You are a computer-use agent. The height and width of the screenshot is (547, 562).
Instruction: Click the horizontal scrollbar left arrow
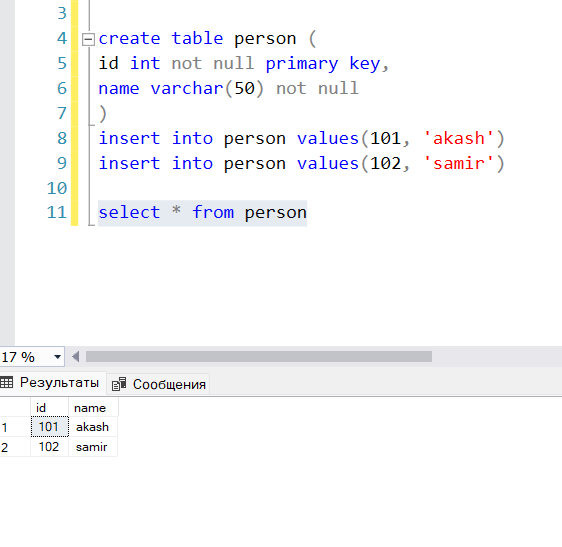[76, 357]
